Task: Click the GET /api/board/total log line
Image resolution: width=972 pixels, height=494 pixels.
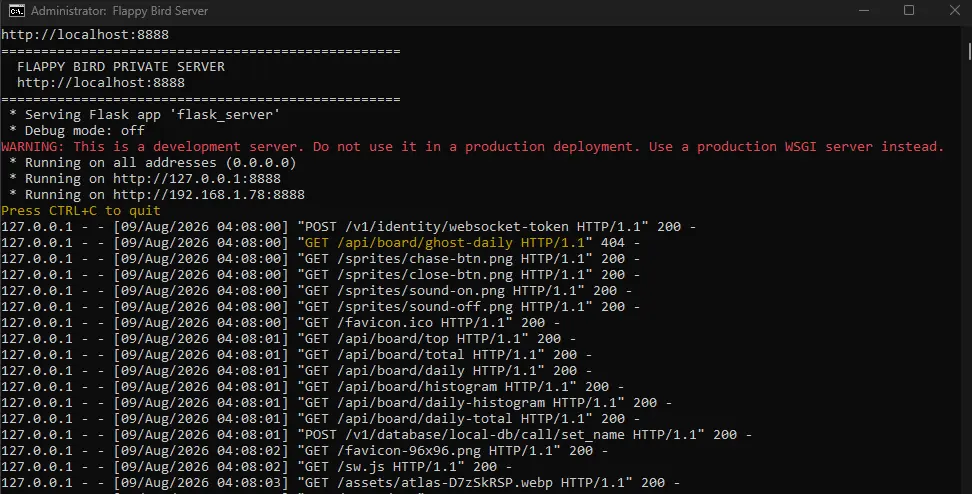Action: (x=297, y=355)
